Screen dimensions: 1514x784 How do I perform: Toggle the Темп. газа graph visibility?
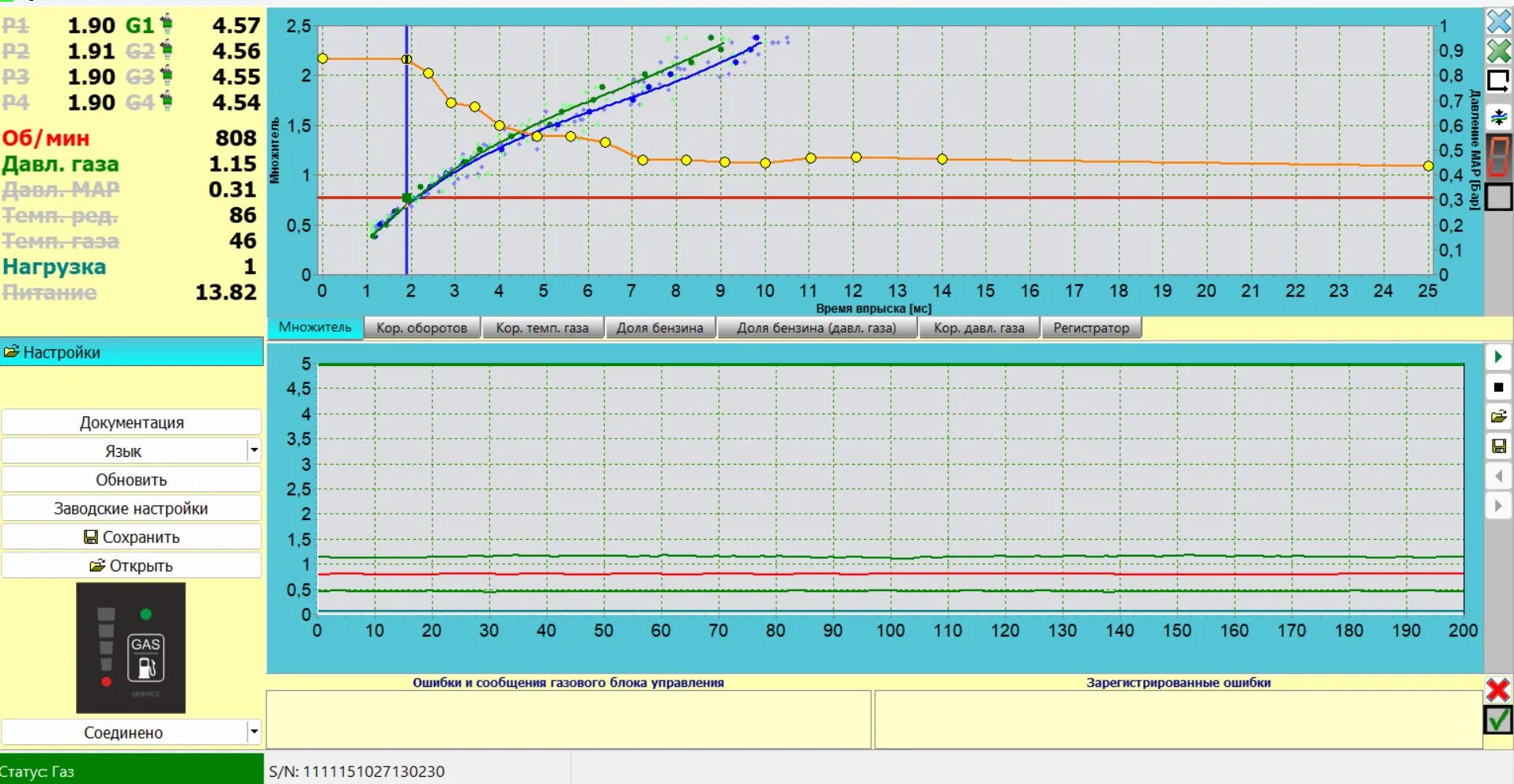(x=61, y=241)
